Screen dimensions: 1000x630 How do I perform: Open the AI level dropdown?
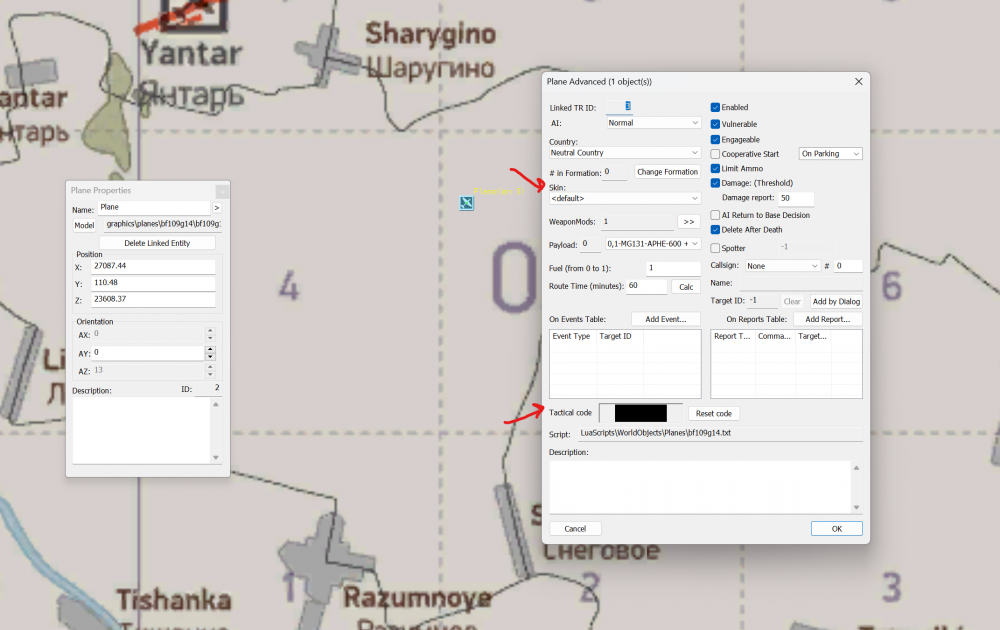pos(654,123)
